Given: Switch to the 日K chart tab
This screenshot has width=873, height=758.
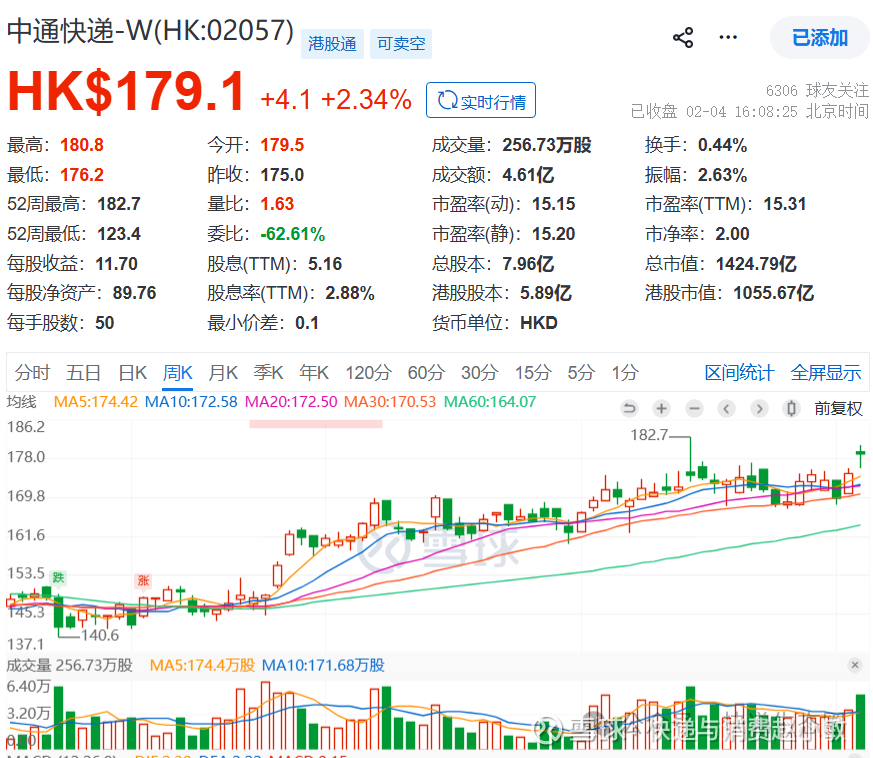Looking at the screenshot, I should tap(133, 372).
